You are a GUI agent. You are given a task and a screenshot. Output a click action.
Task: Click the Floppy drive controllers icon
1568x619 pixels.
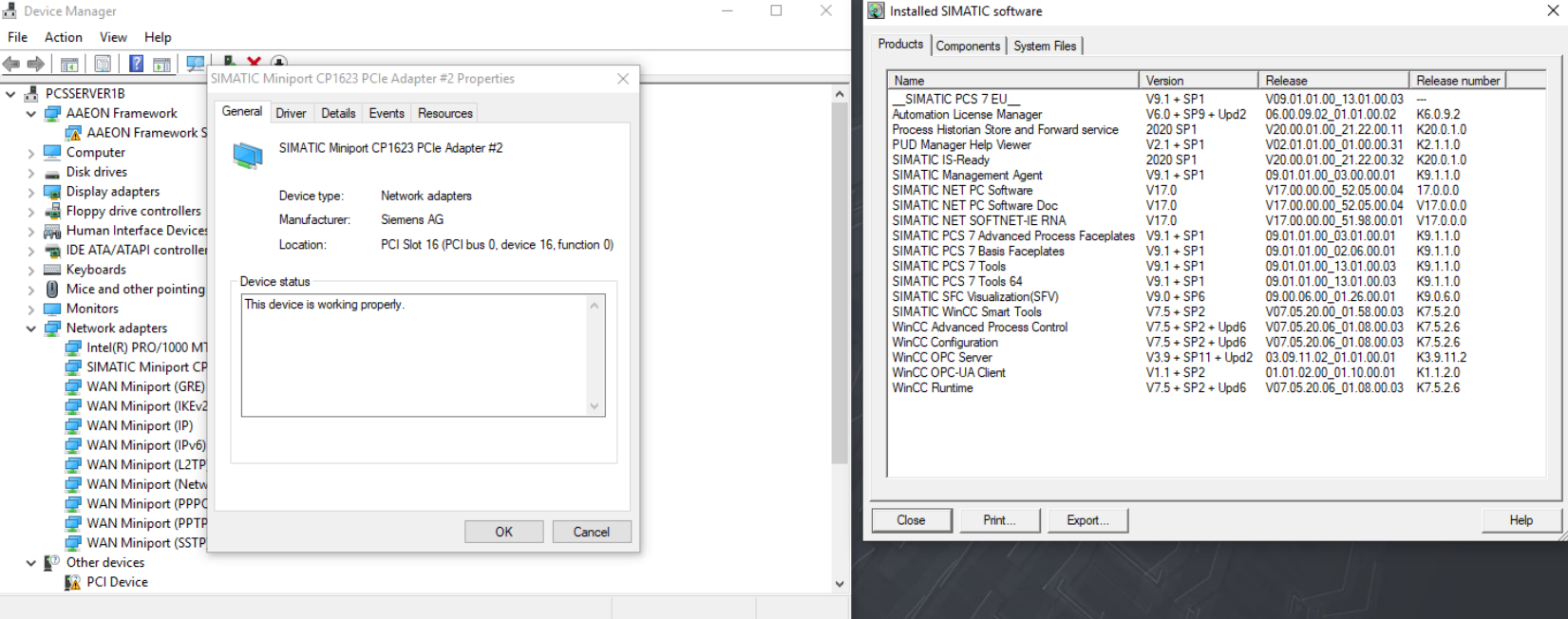[52, 211]
